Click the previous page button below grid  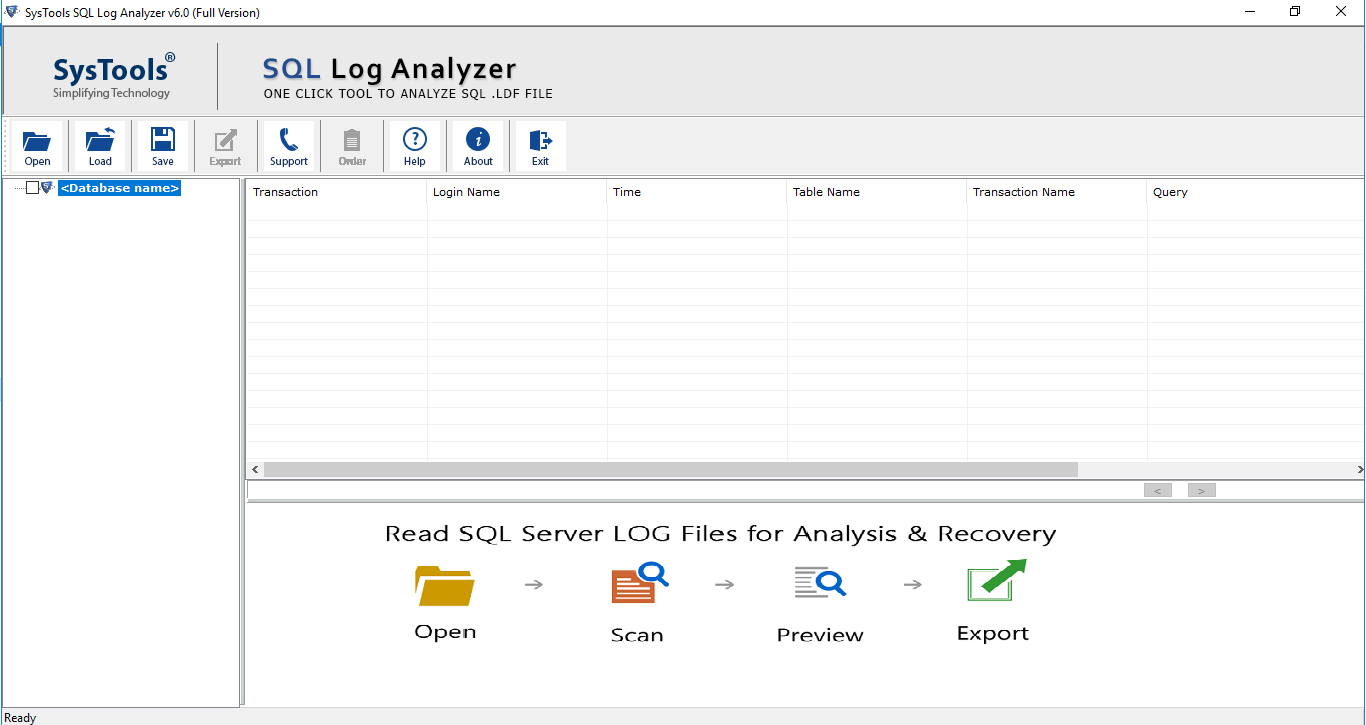1158,490
